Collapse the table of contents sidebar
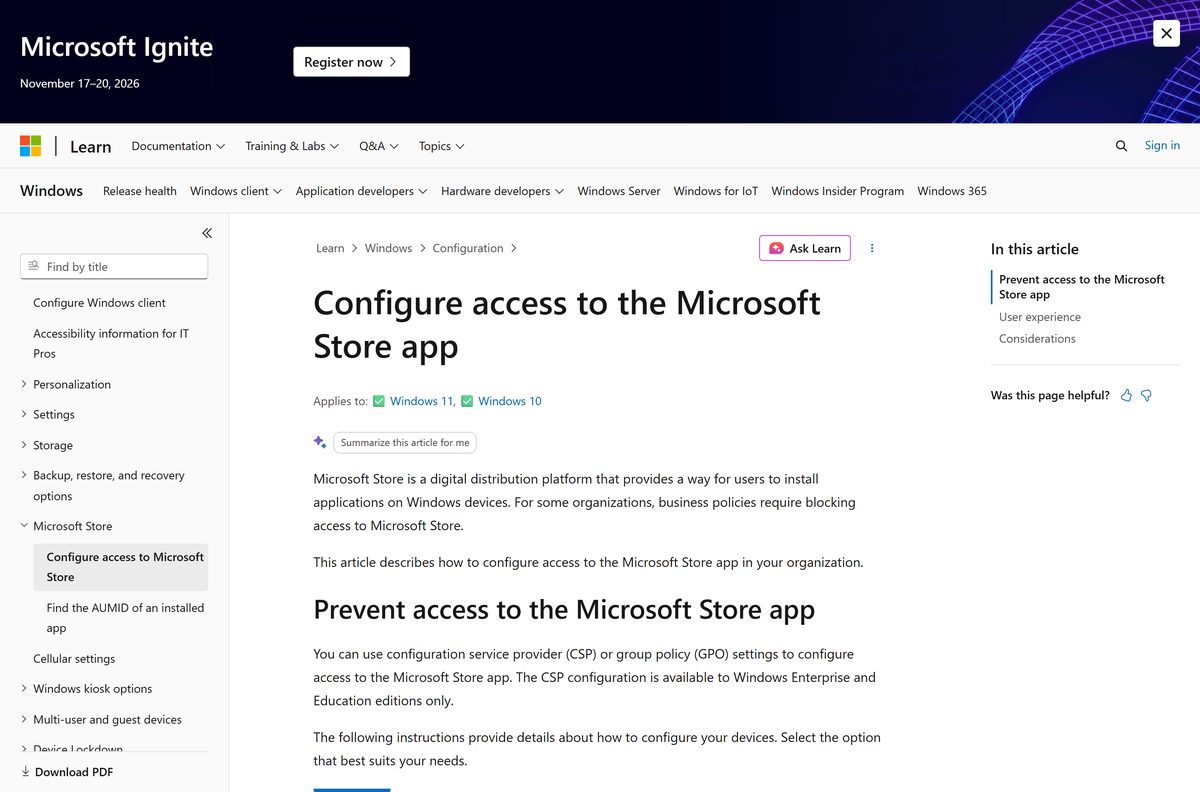This screenshot has width=1200, height=792. pos(207,233)
